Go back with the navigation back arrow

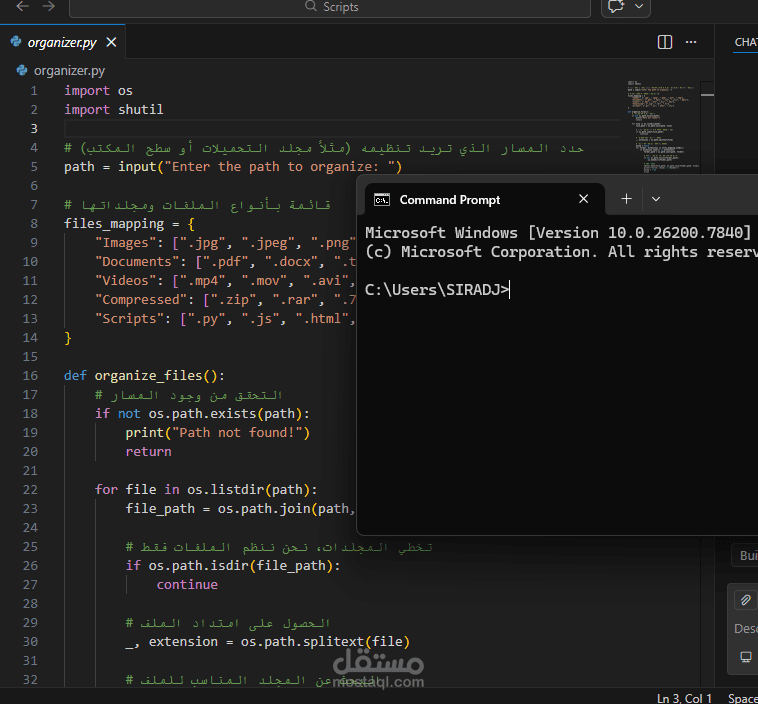pos(22,6)
